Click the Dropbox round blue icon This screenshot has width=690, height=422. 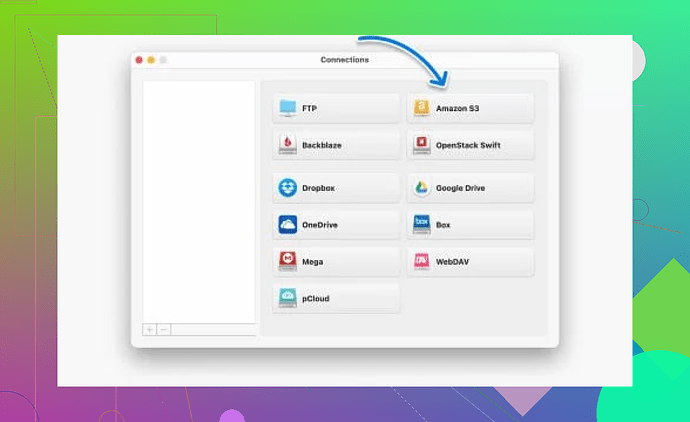288,188
